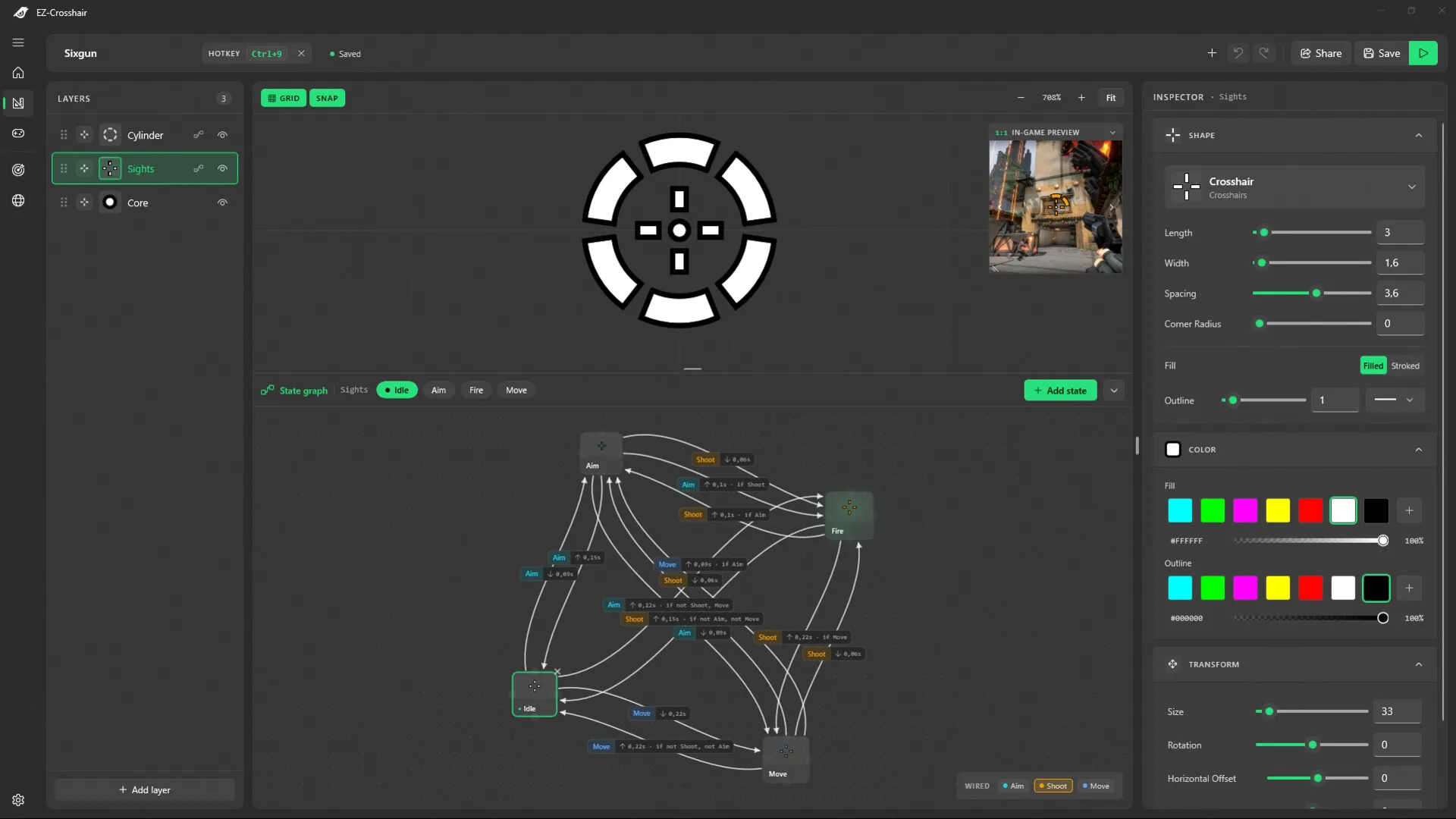Collapse the in-game preview panel

[1112, 132]
